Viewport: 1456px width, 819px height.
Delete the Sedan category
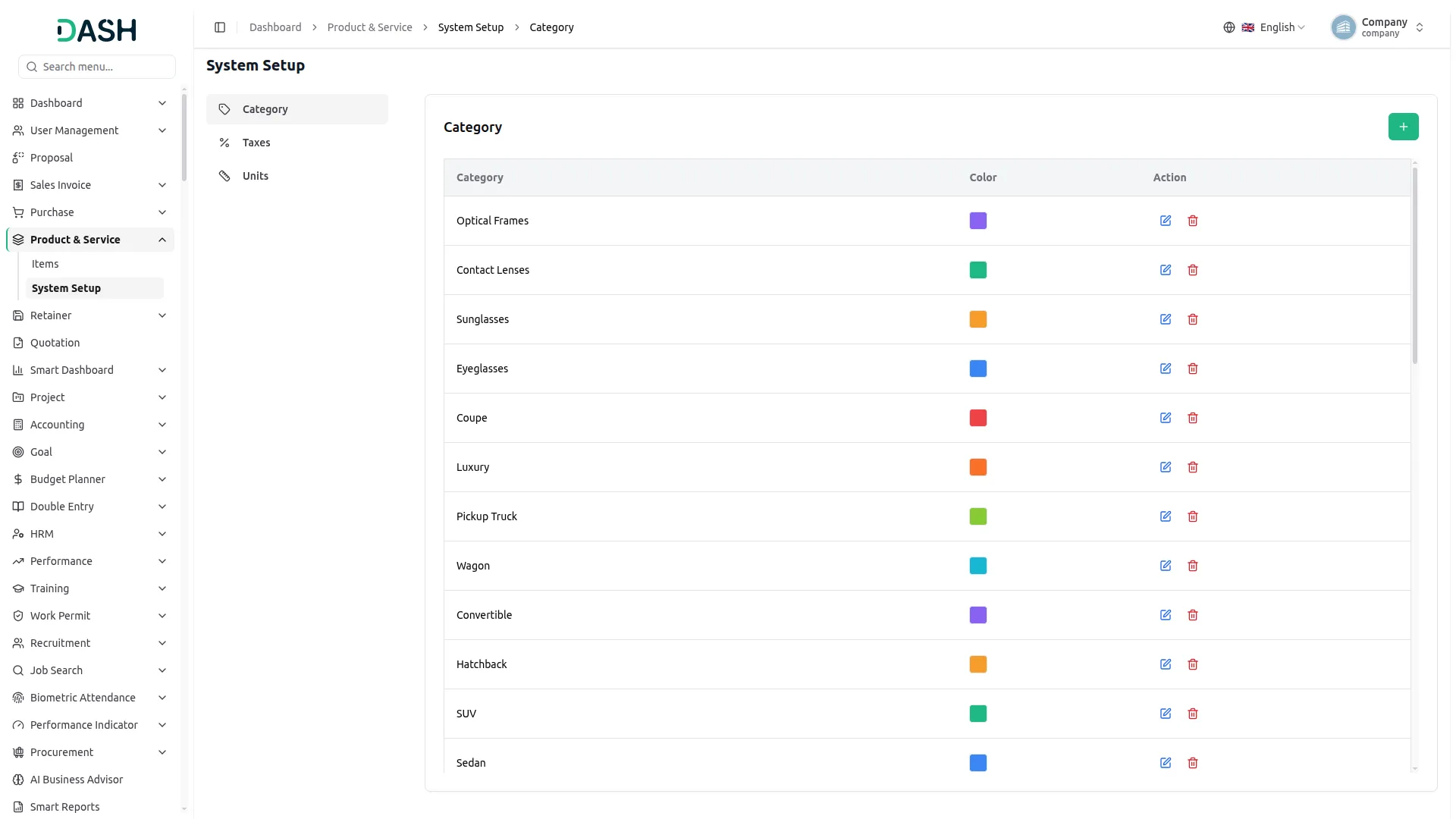pyautogui.click(x=1193, y=763)
